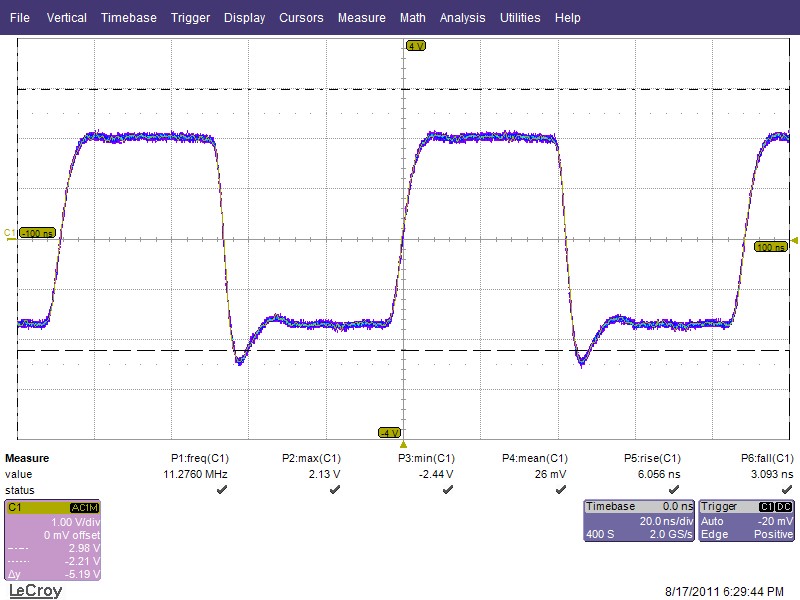
Task: Click the status checkmark under P4 mean
Action: coord(561,490)
